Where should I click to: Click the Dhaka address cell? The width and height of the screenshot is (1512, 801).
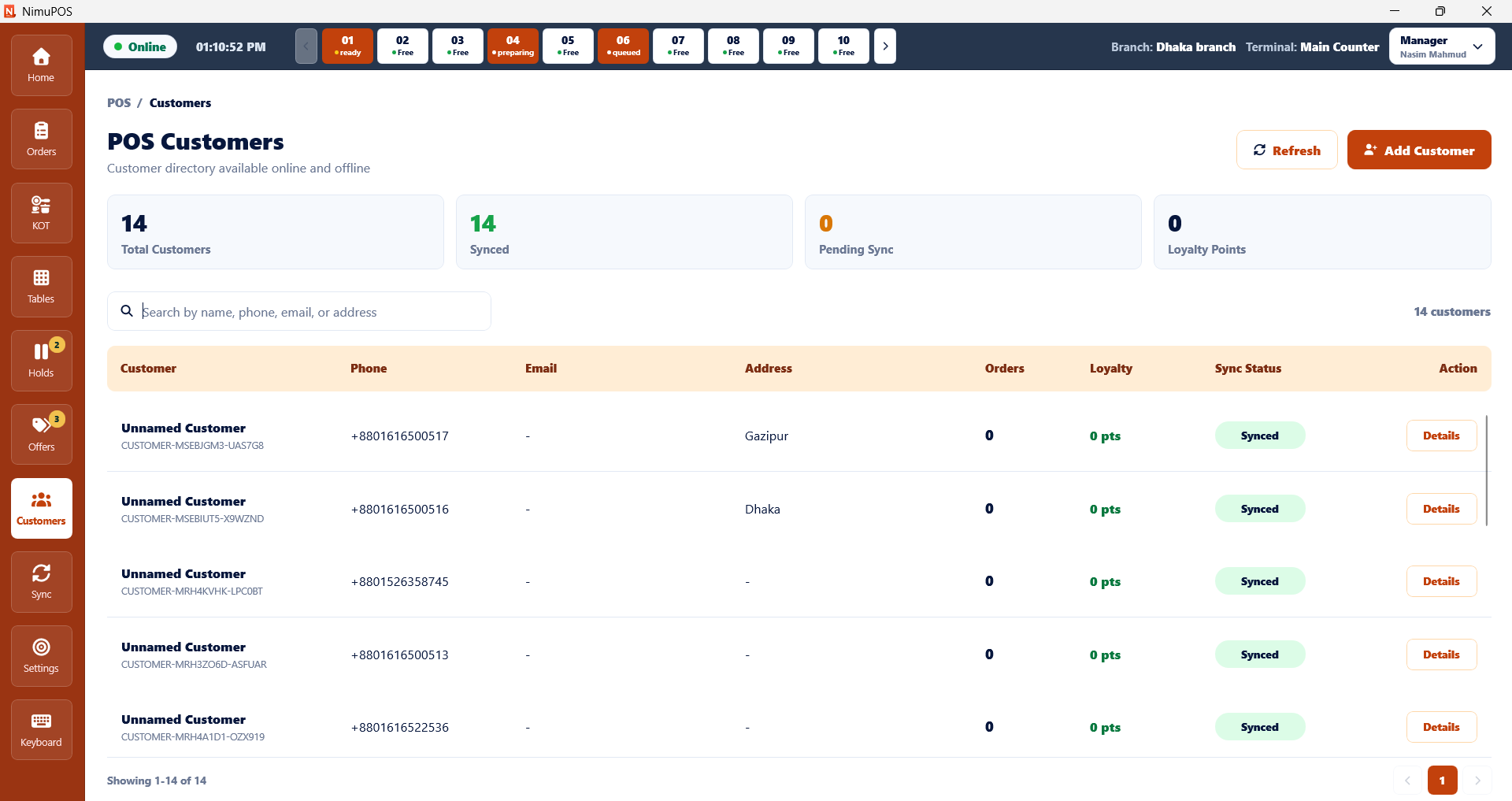(762, 509)
